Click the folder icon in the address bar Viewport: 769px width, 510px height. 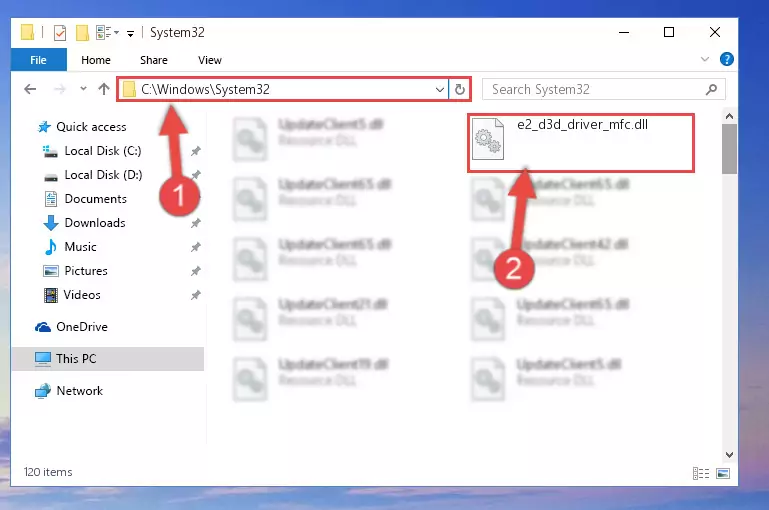click(x=129, y=89)
